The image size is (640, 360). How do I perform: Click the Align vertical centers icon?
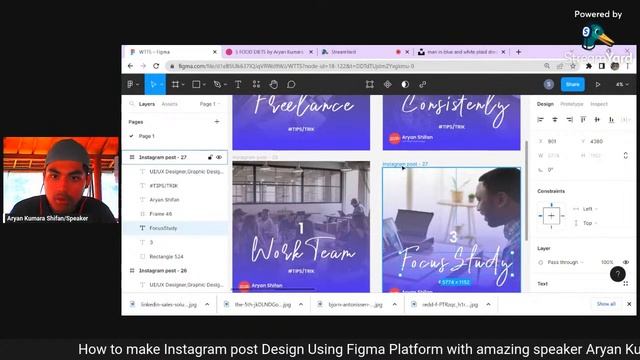(597, 120)
